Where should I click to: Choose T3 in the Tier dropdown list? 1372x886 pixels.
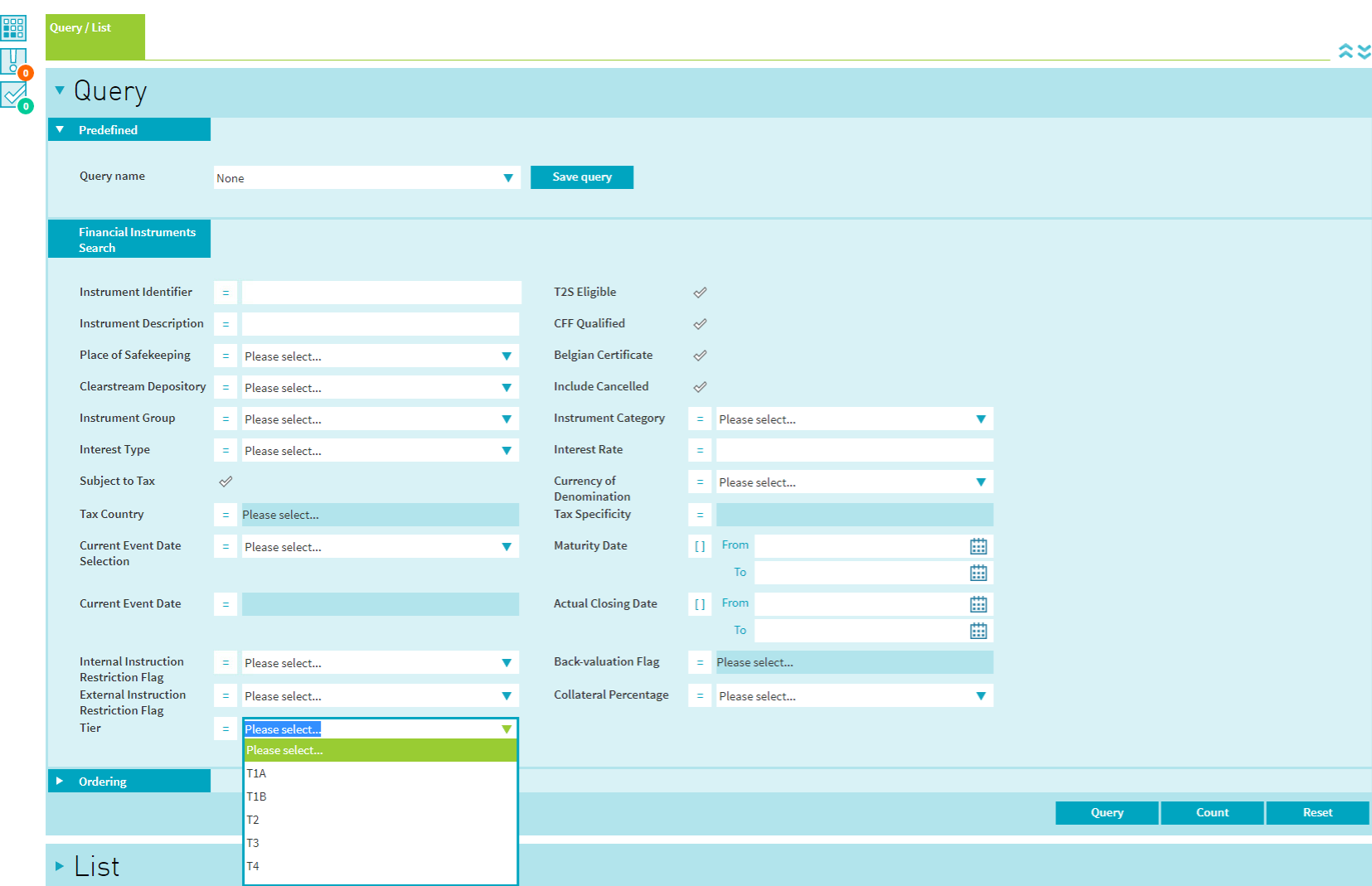tap(254, 843)
